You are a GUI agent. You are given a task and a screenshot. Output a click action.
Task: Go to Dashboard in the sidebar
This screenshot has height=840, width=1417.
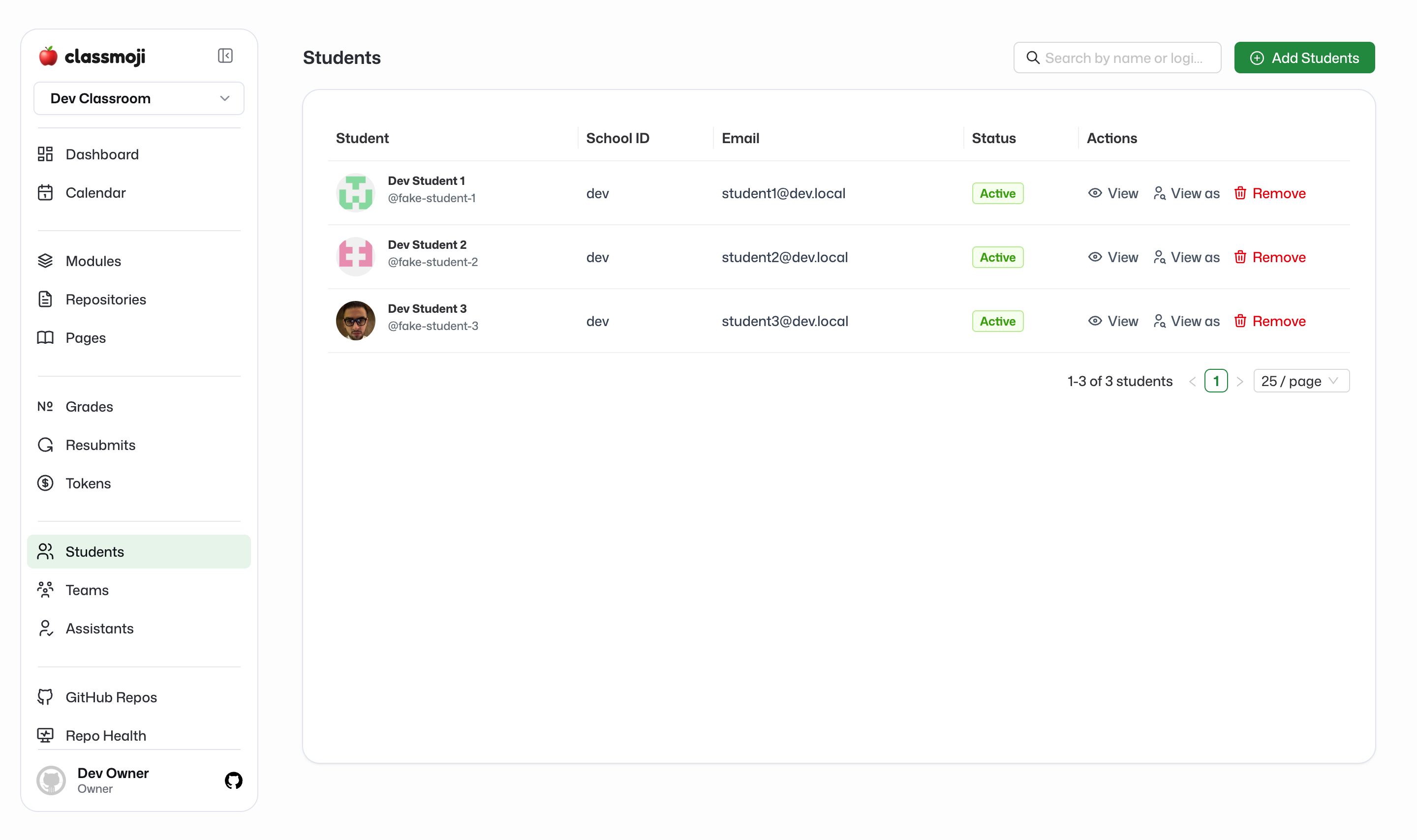(139, 154)
